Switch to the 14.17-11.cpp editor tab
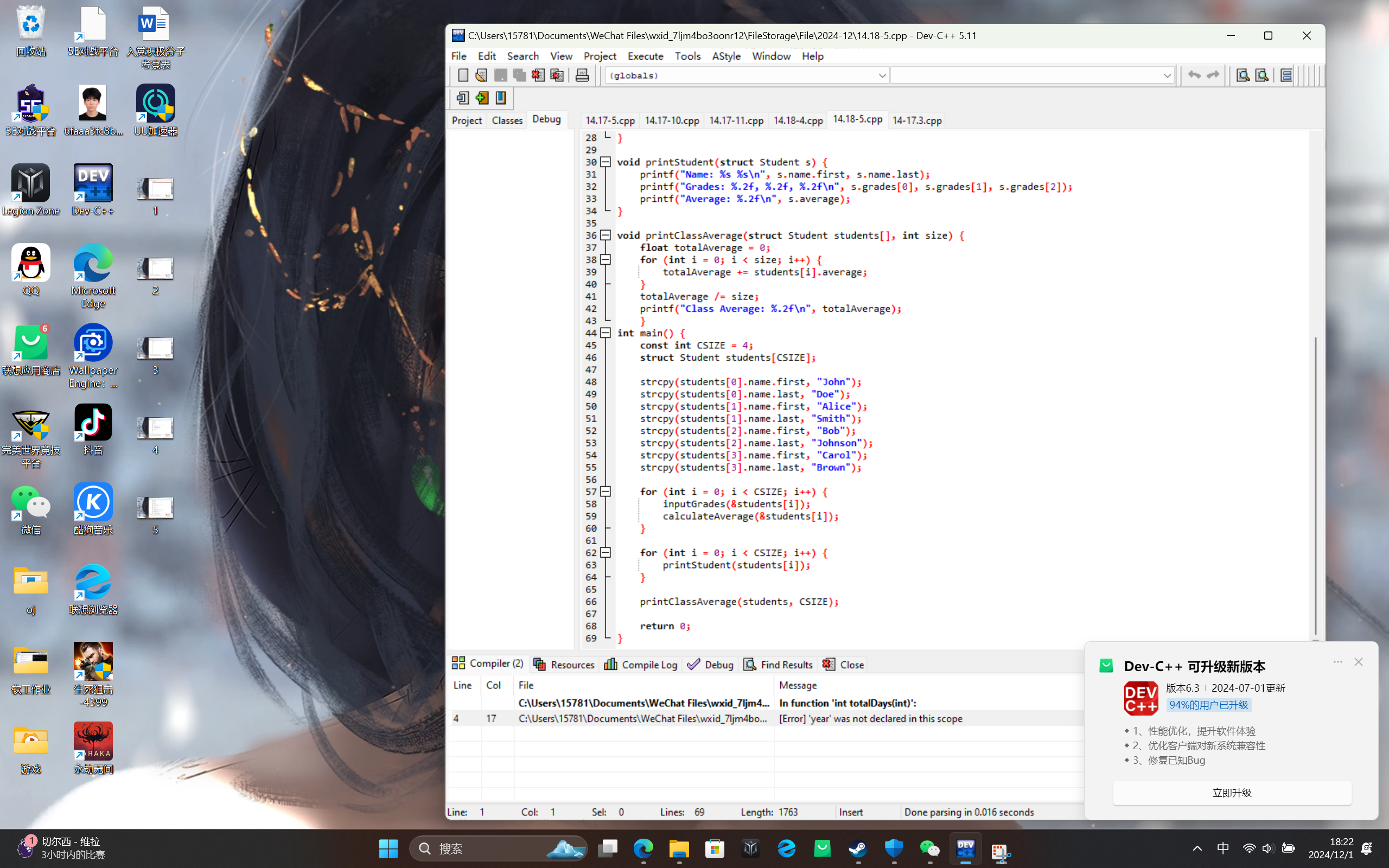 736,120
